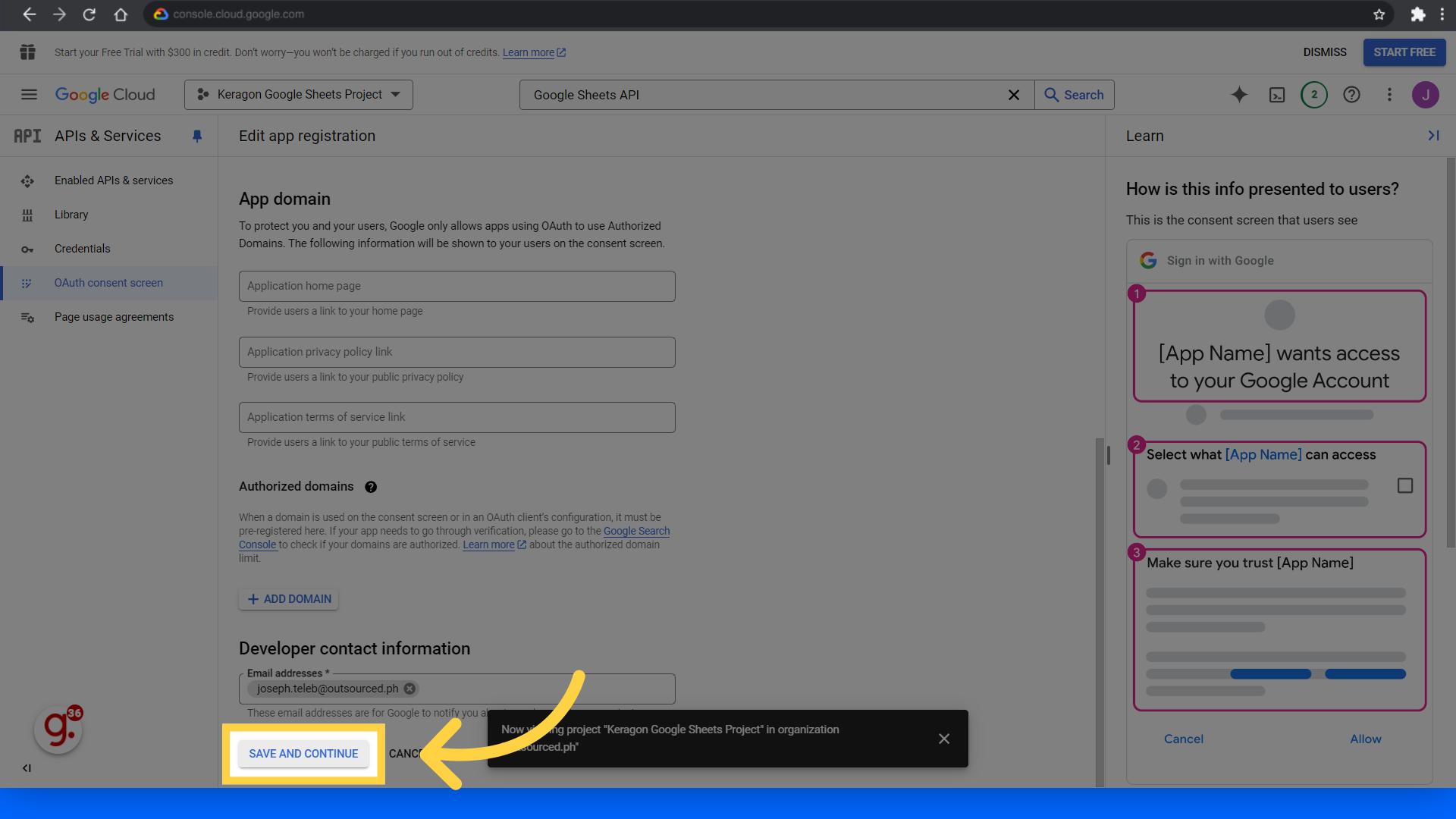Click the Application terms of service field
This screenshot has width=1456, height=819.
pyautogui.click(x=457, y=417)
